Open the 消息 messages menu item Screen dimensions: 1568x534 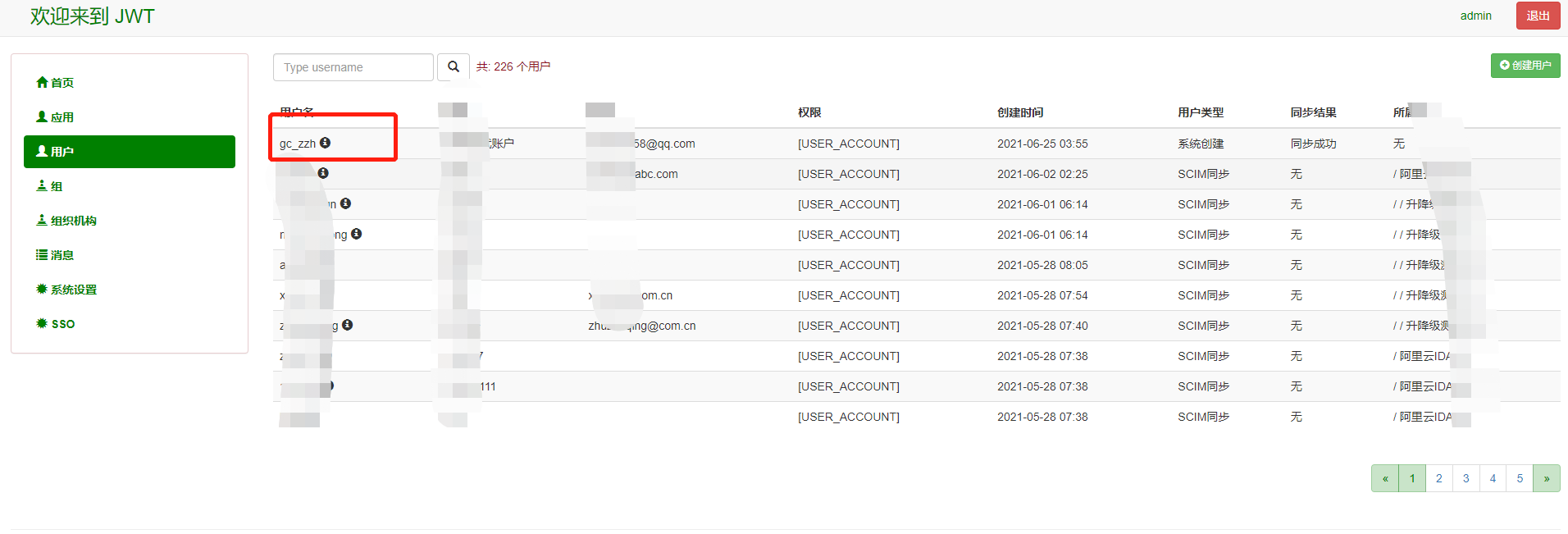(130, 255)
